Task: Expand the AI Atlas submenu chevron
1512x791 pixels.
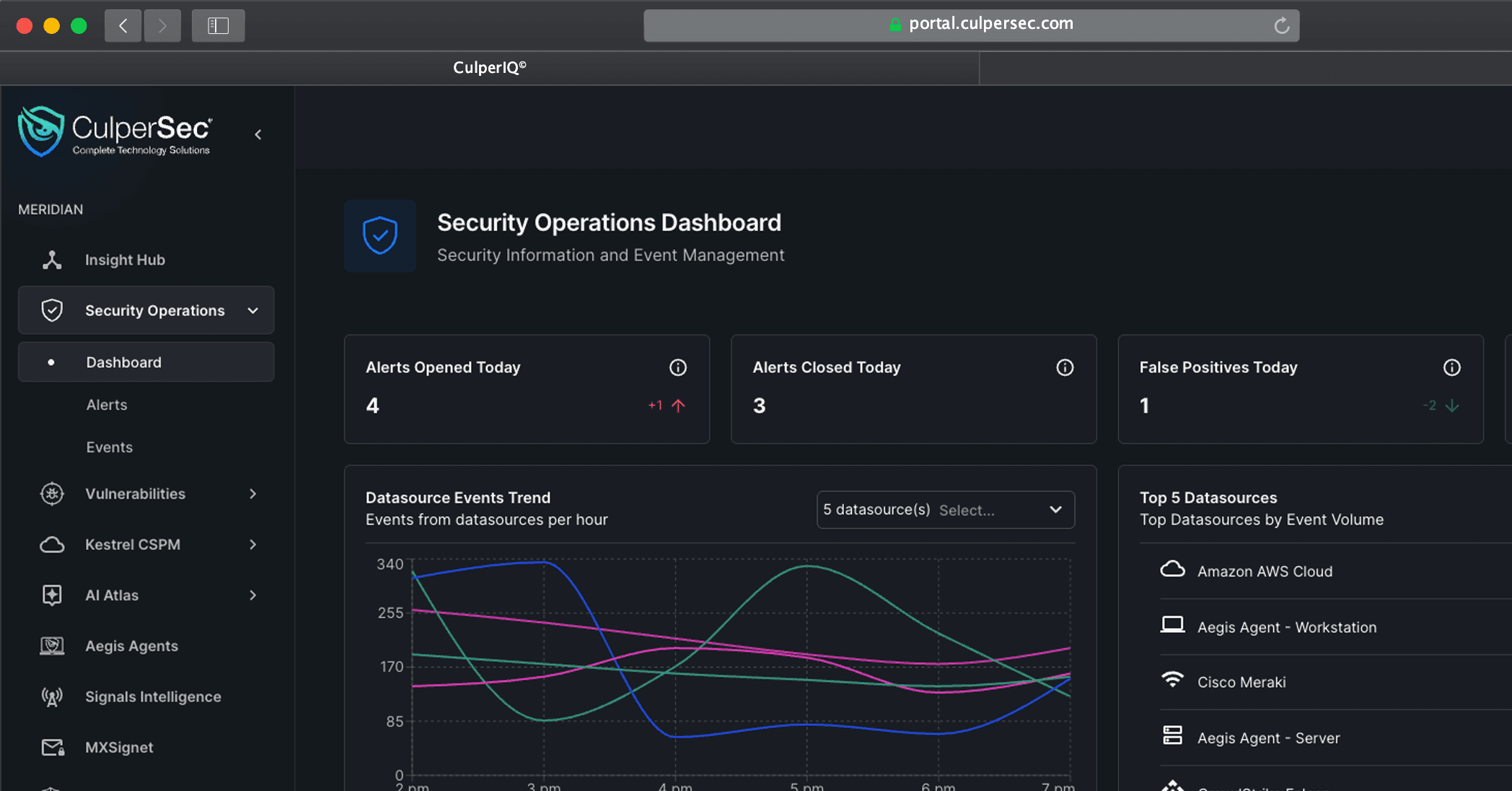Action: point(253,595)
